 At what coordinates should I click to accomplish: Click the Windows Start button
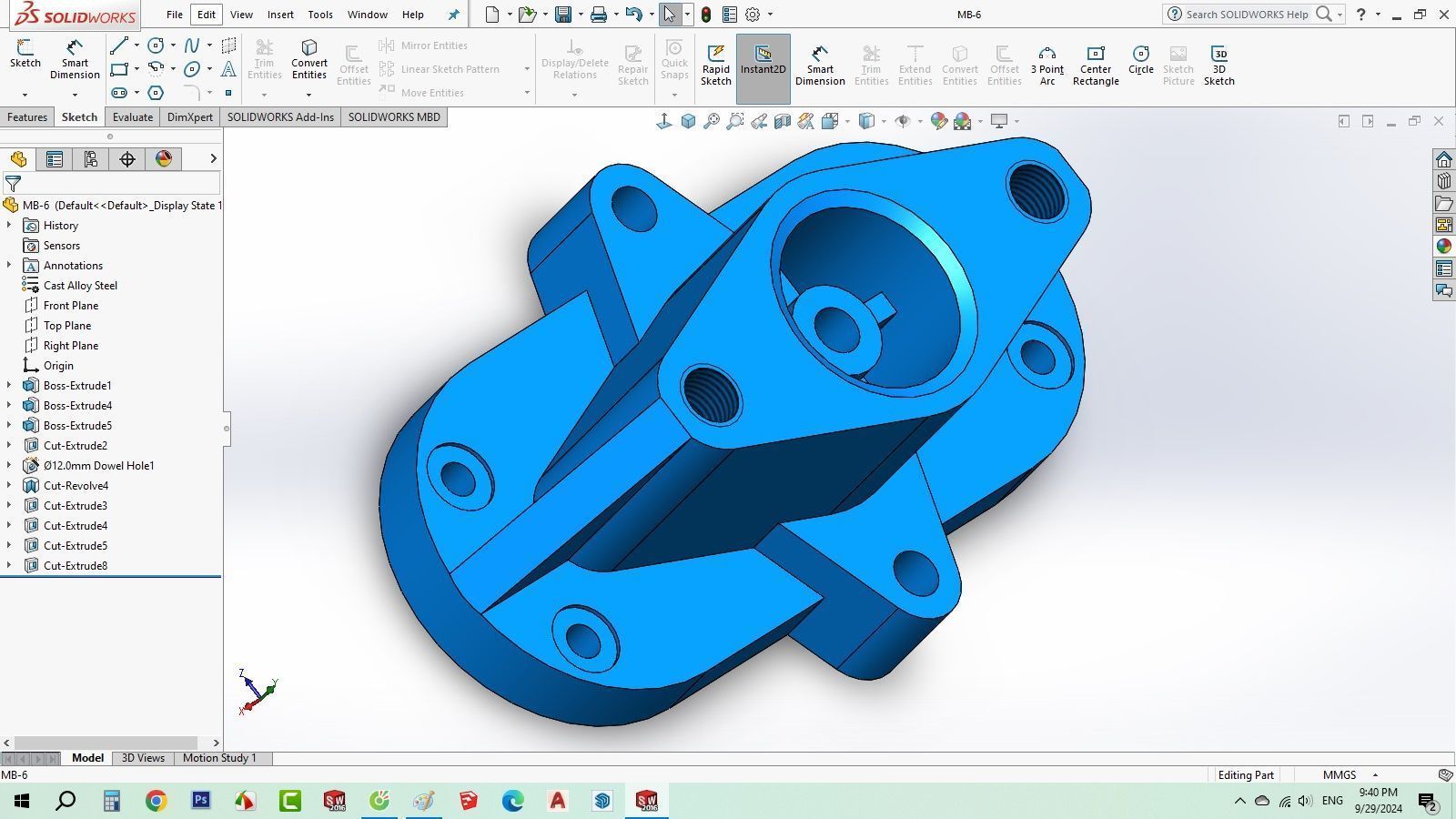(x=21, y=801)
